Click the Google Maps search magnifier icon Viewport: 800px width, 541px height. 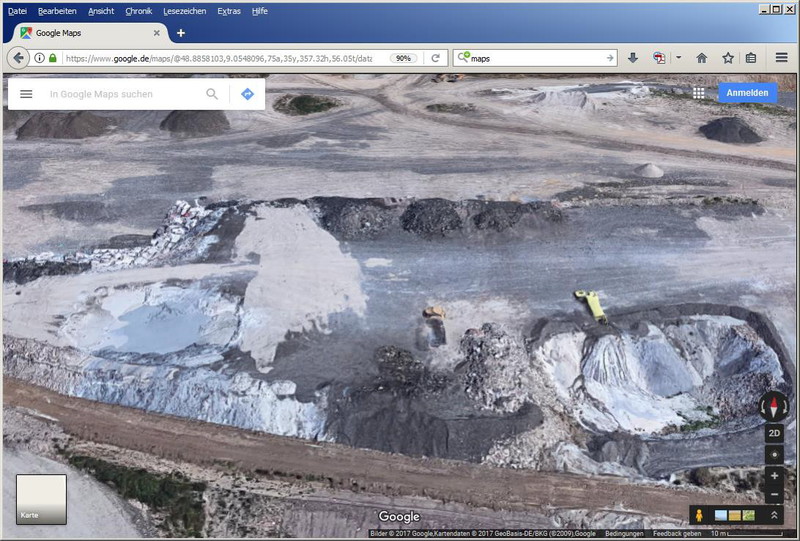click(212, 94)
